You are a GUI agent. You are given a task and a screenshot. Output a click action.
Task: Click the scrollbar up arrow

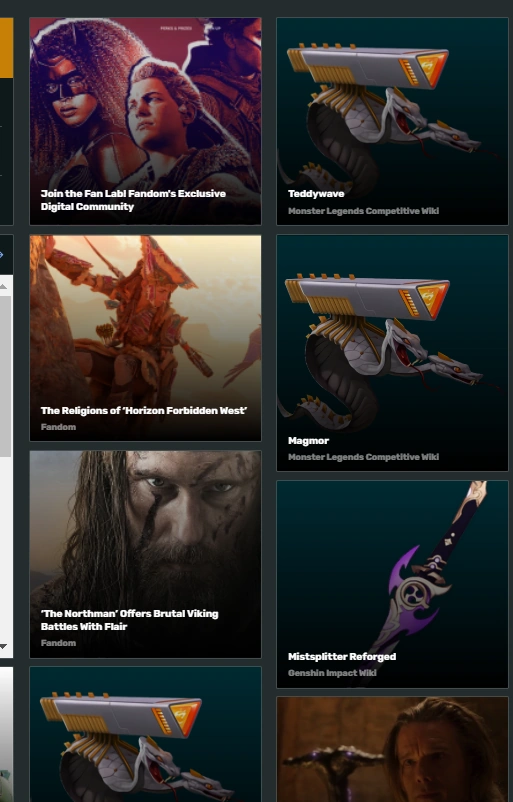click(x=4, y=286)
